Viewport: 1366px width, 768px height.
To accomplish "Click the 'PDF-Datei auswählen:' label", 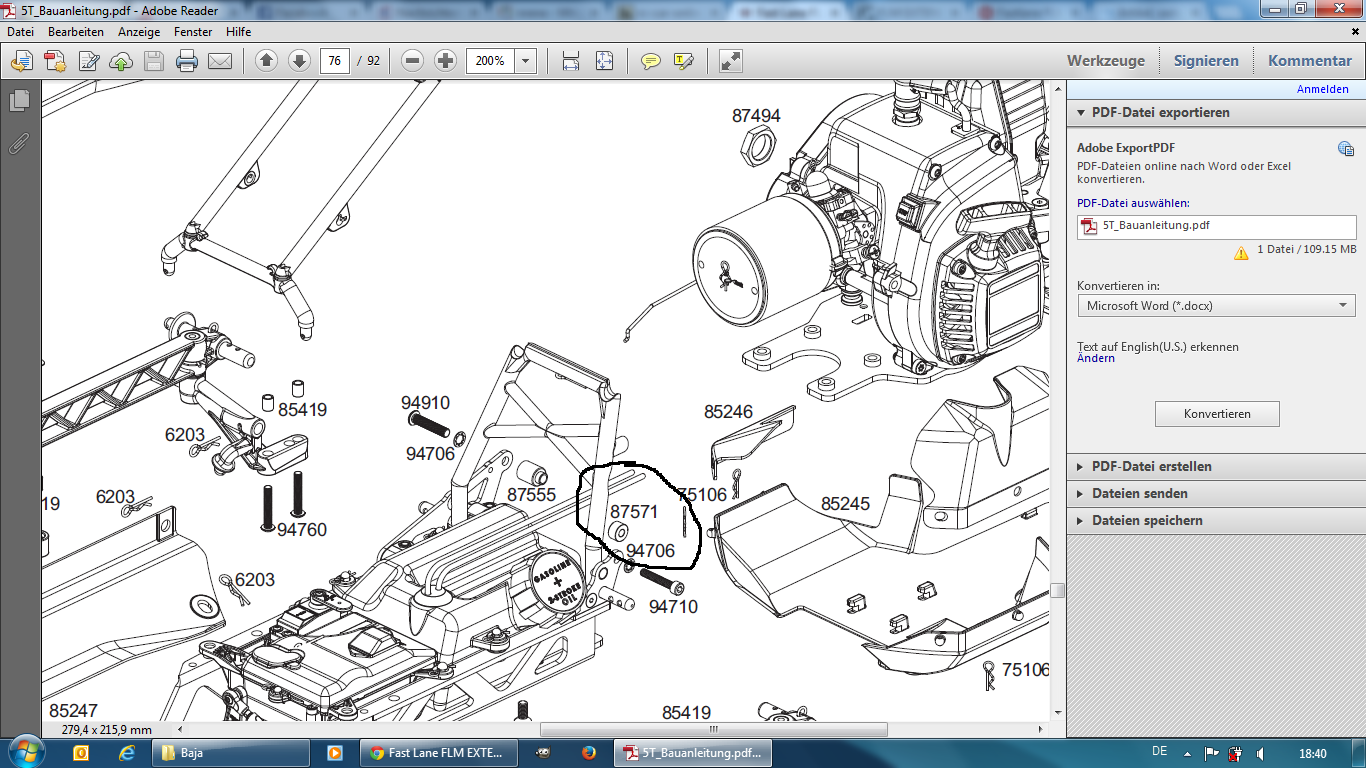I will [x=1133, y=203].
